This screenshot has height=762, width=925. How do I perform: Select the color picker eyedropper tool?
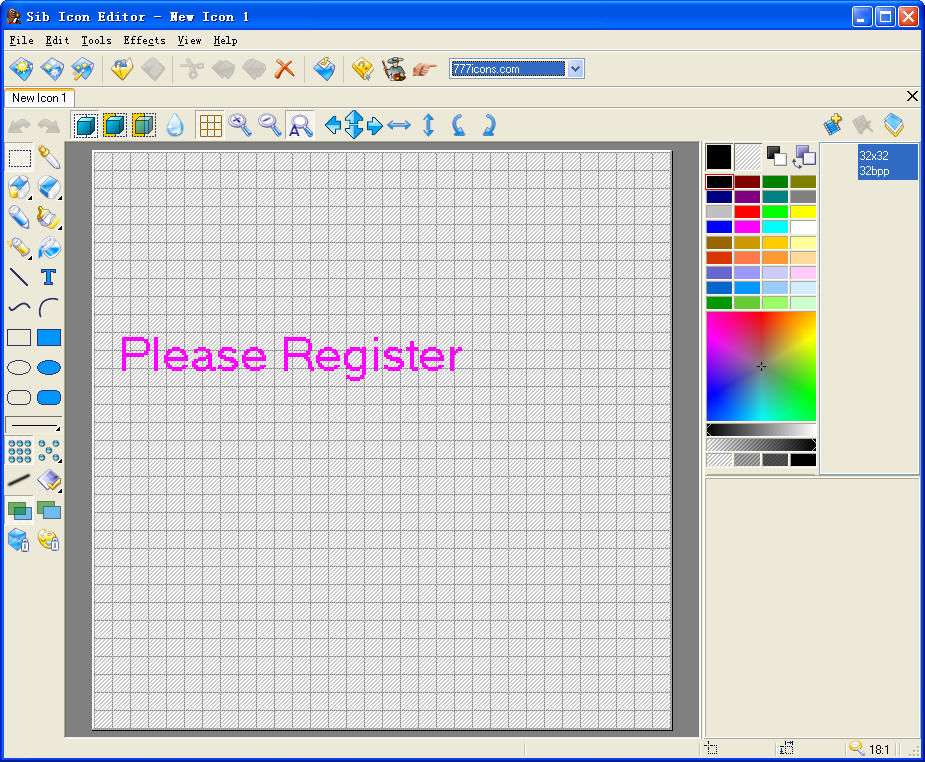(x=48, y=157)
